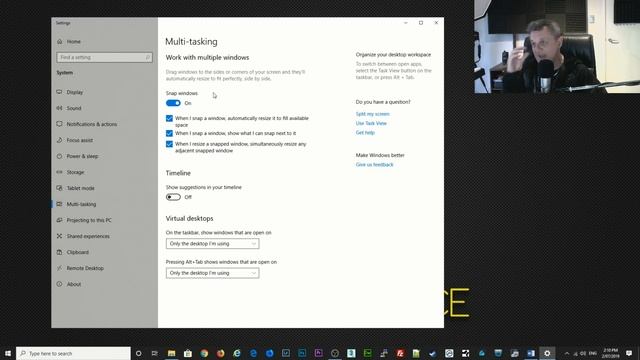Select Multi-tasking in the sidebar
The width and height of the screenshot is (640, 360).
tap(81, 204)
